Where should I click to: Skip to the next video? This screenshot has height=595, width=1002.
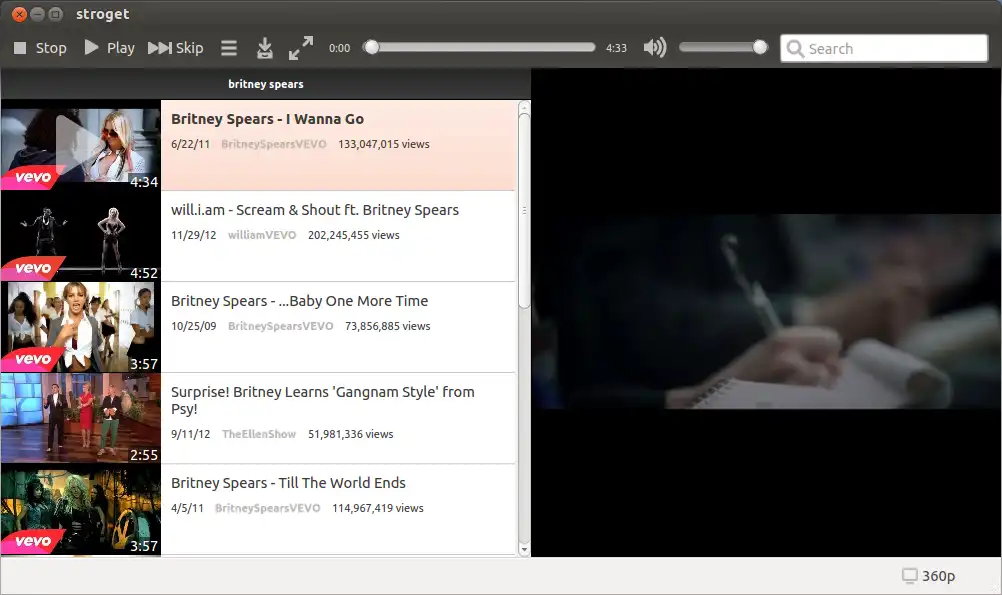tap(176, 48)
